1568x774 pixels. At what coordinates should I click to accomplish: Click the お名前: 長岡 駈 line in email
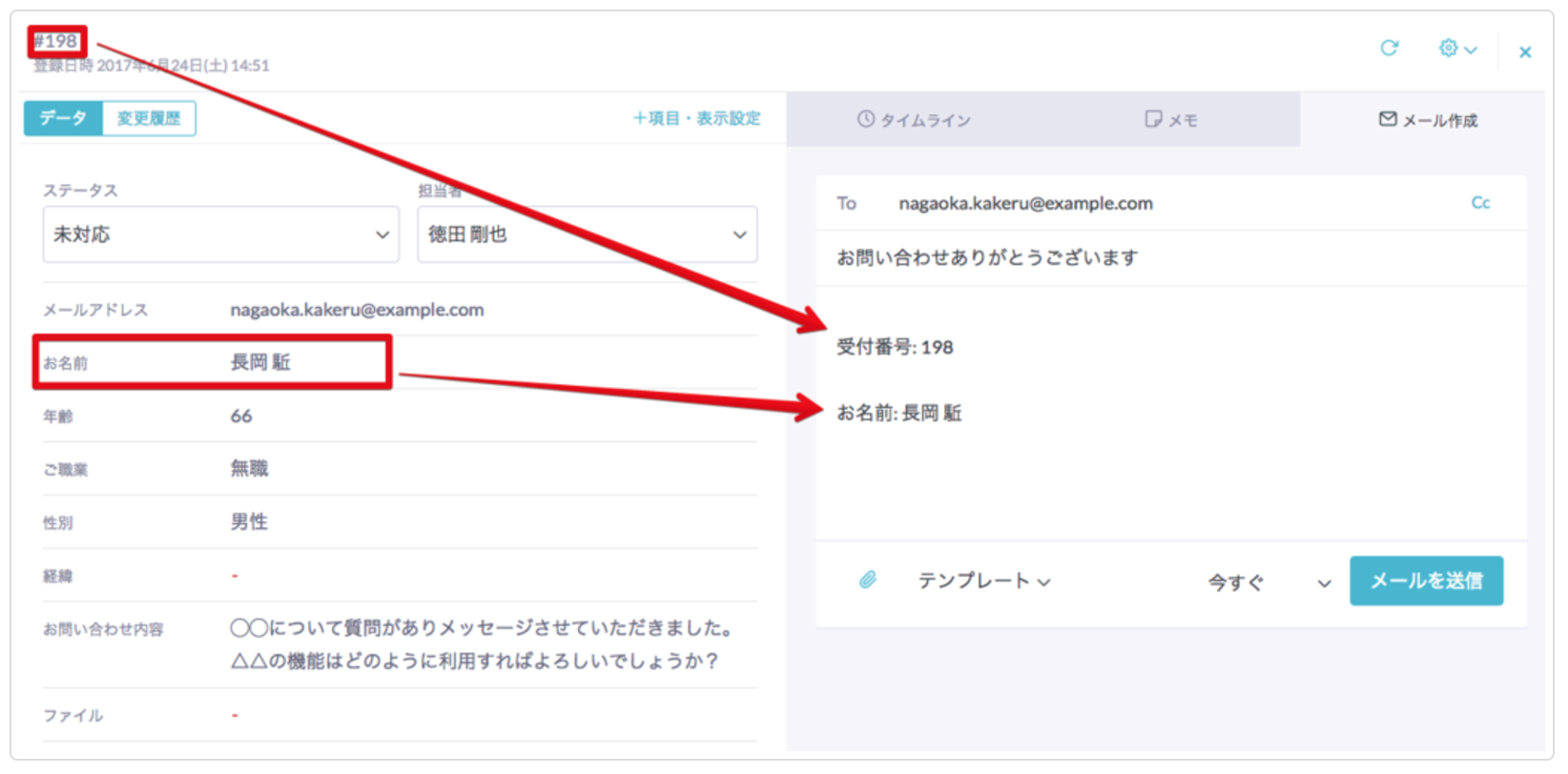click(898, 413)
